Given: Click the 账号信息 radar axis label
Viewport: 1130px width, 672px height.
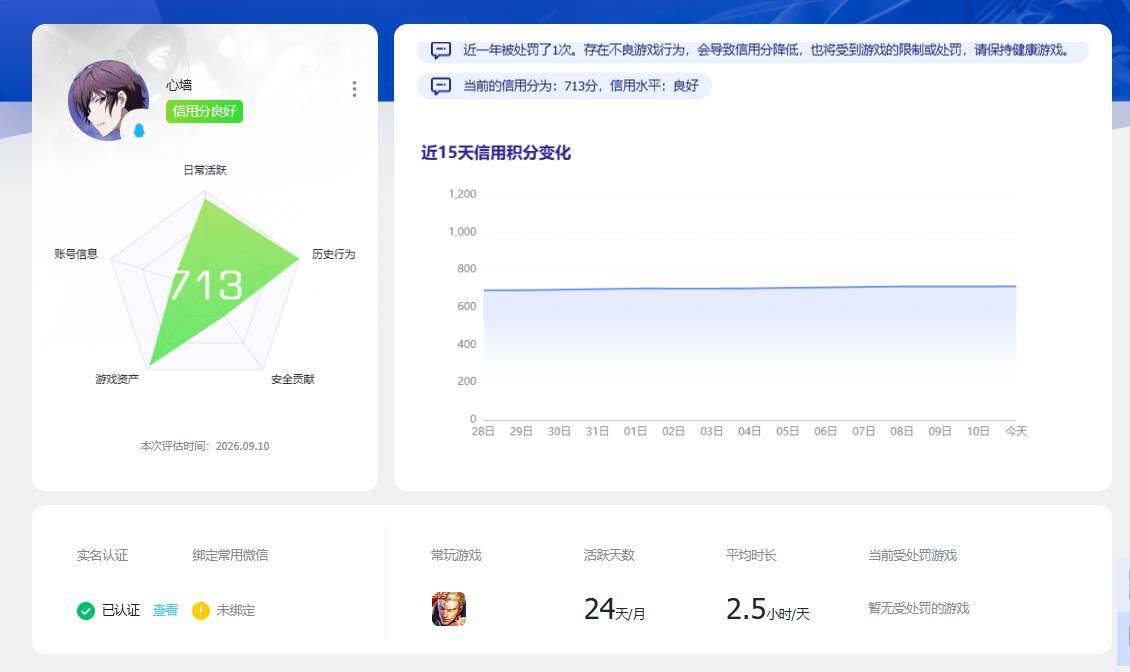Looking at the screenshot, I should click(76, 254).
